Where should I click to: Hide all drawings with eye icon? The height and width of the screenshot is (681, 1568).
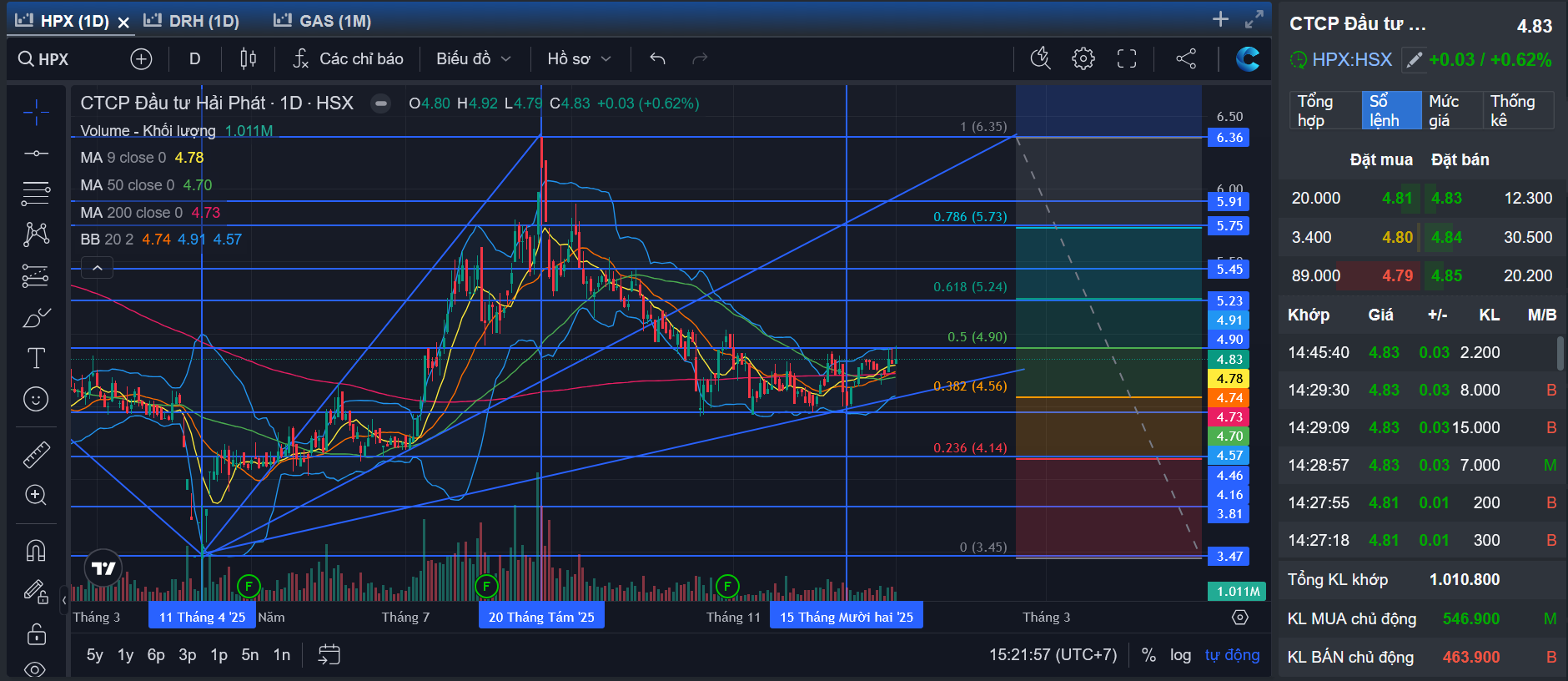click(36, 669)
